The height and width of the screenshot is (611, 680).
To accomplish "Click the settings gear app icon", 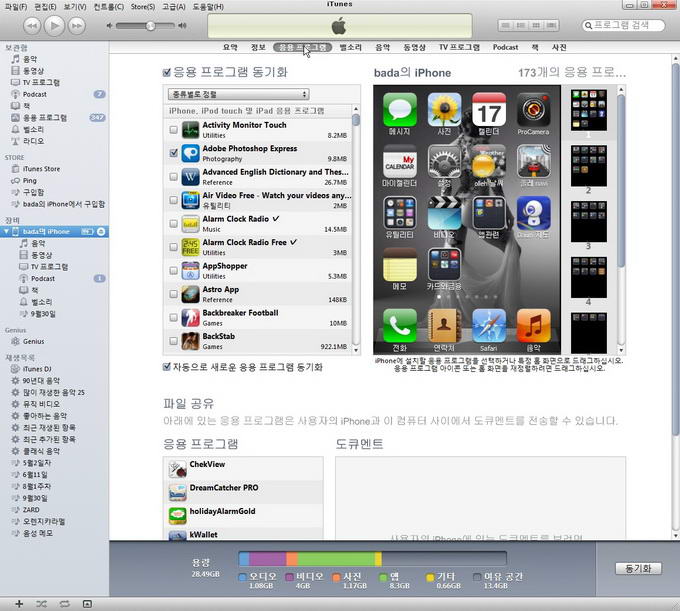I will [444, 162].
